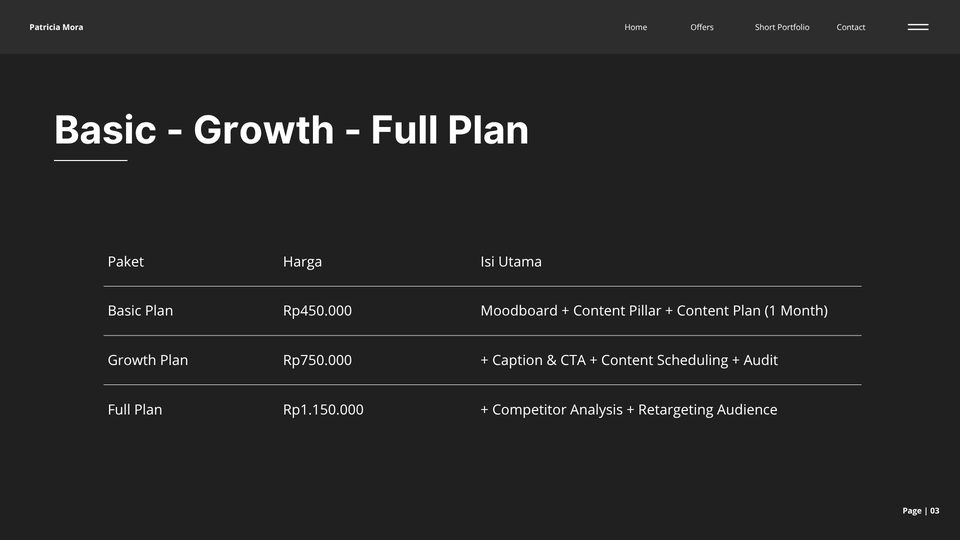This screenshot has width=960, height=540.
Task: Click the Rp750.000 price cell
Action: pos(317,361)
